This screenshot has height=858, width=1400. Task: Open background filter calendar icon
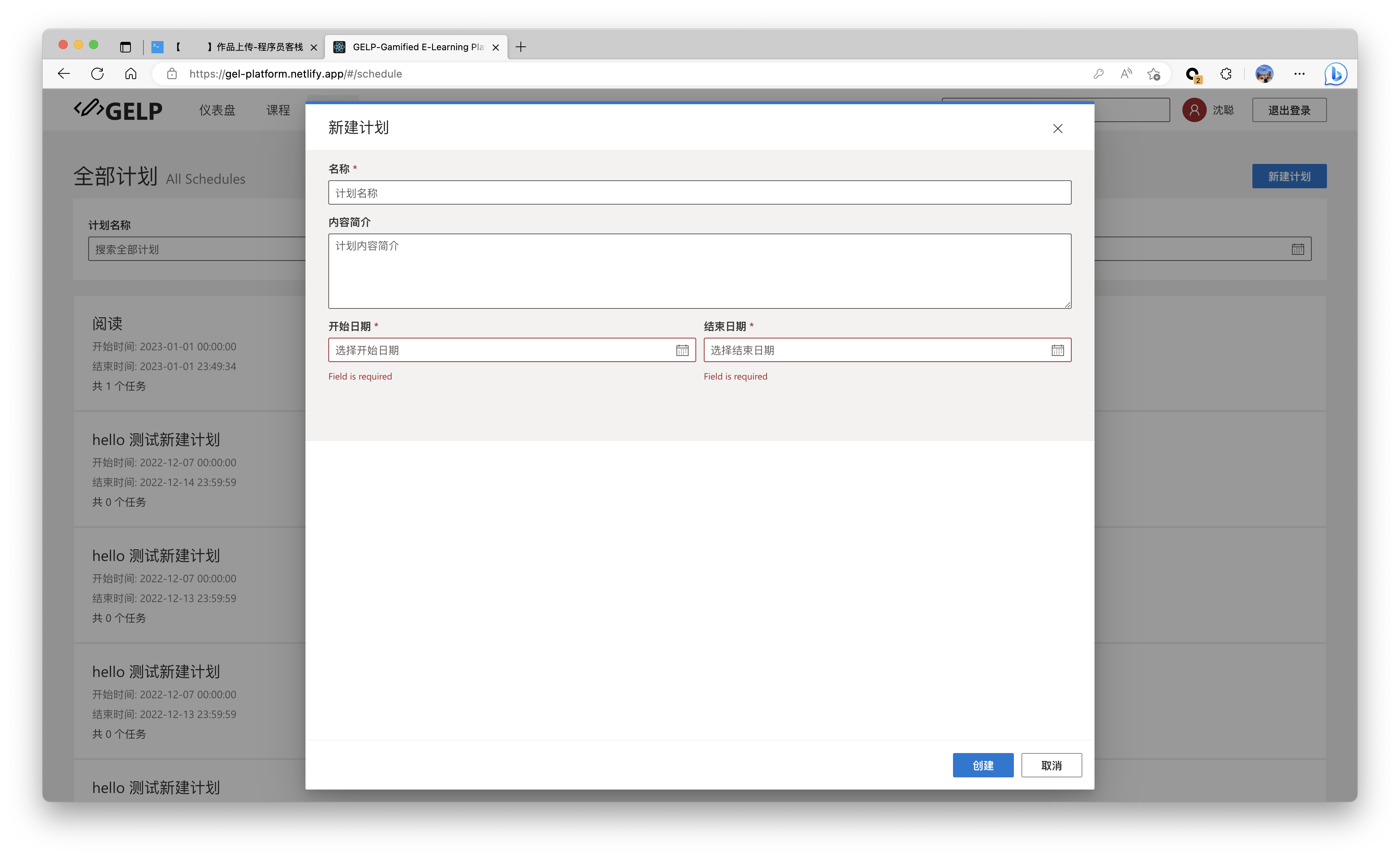(x=1297, y=249)
